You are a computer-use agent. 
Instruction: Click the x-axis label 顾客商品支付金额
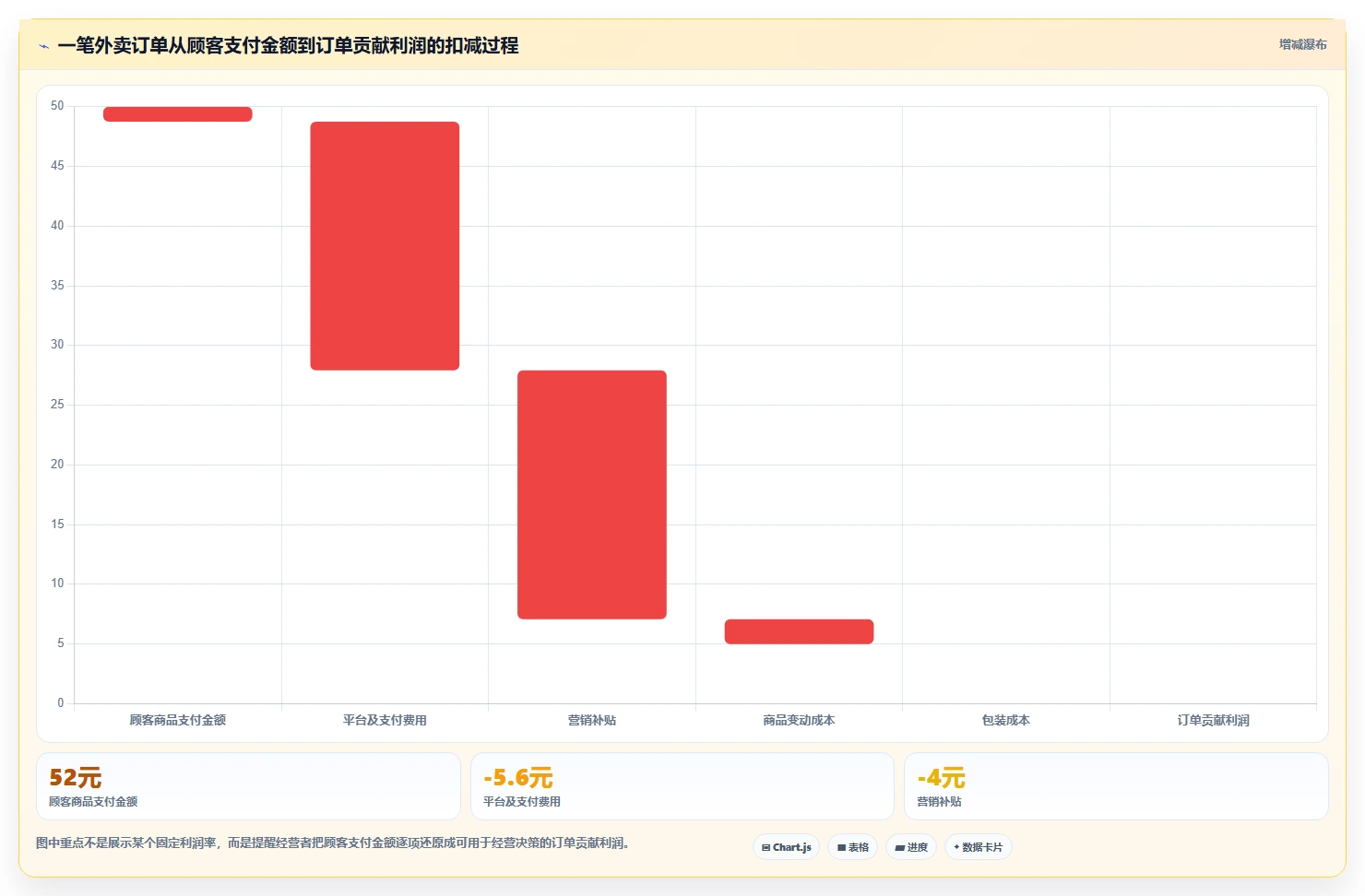point(178,720)
